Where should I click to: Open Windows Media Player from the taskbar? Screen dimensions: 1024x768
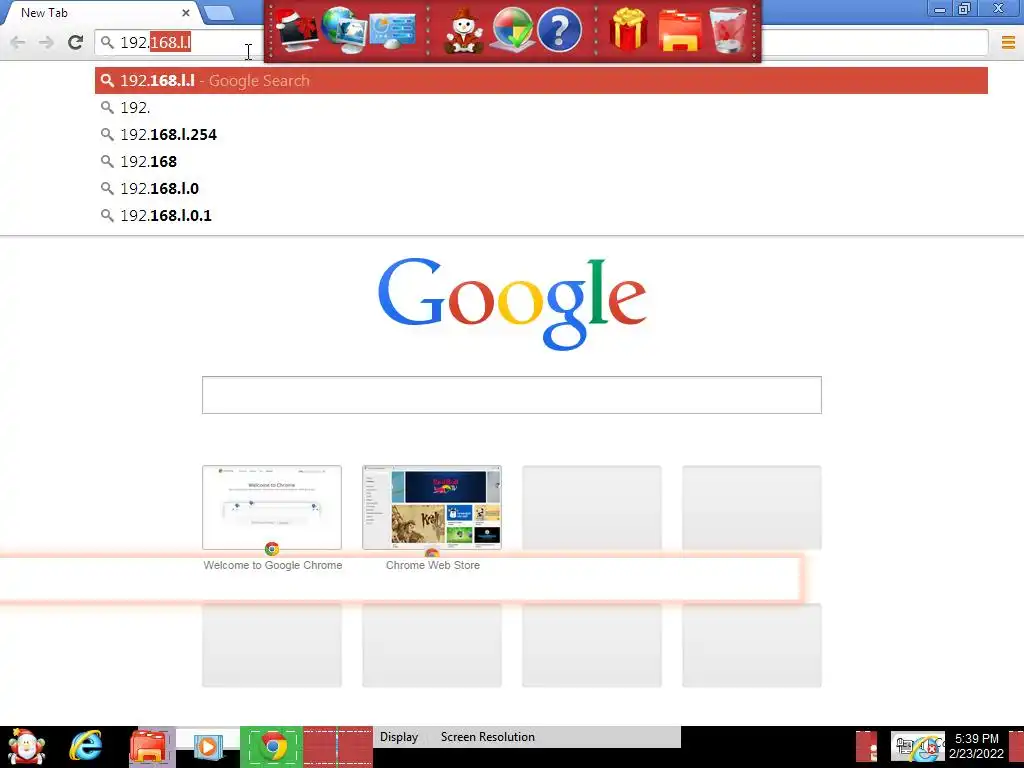point(208,747)
